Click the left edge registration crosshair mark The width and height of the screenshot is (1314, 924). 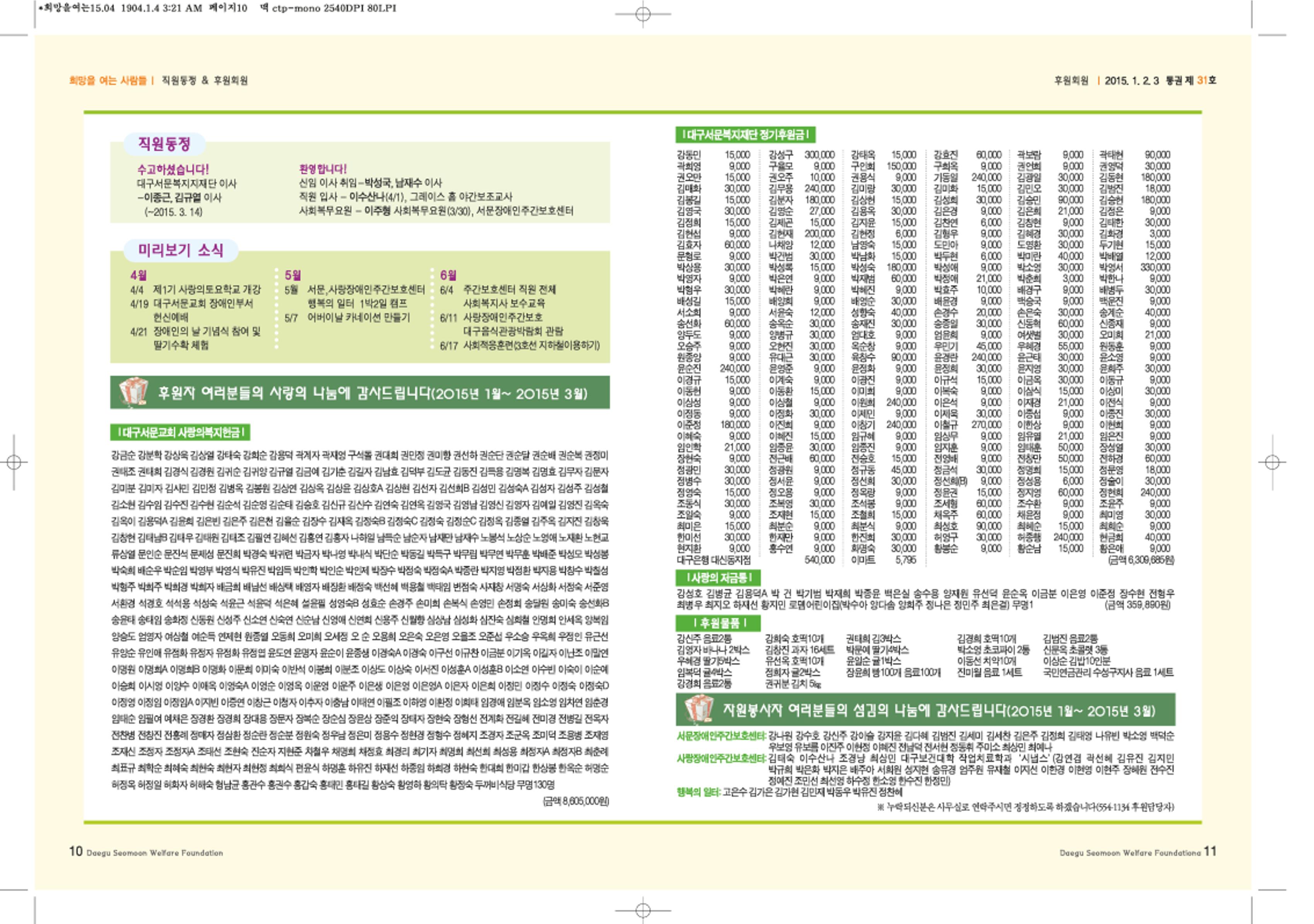pos(14,462)
